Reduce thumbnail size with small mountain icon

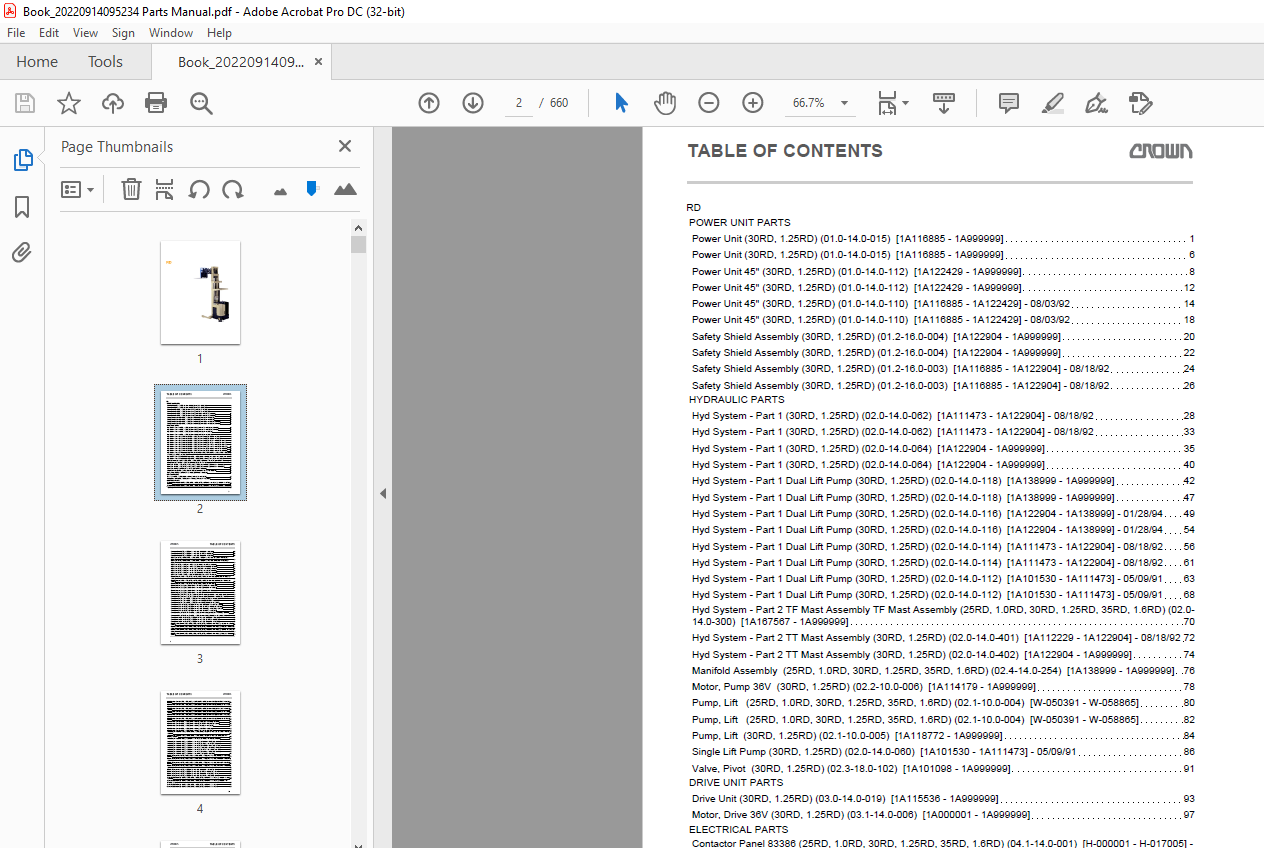(280, 190)
